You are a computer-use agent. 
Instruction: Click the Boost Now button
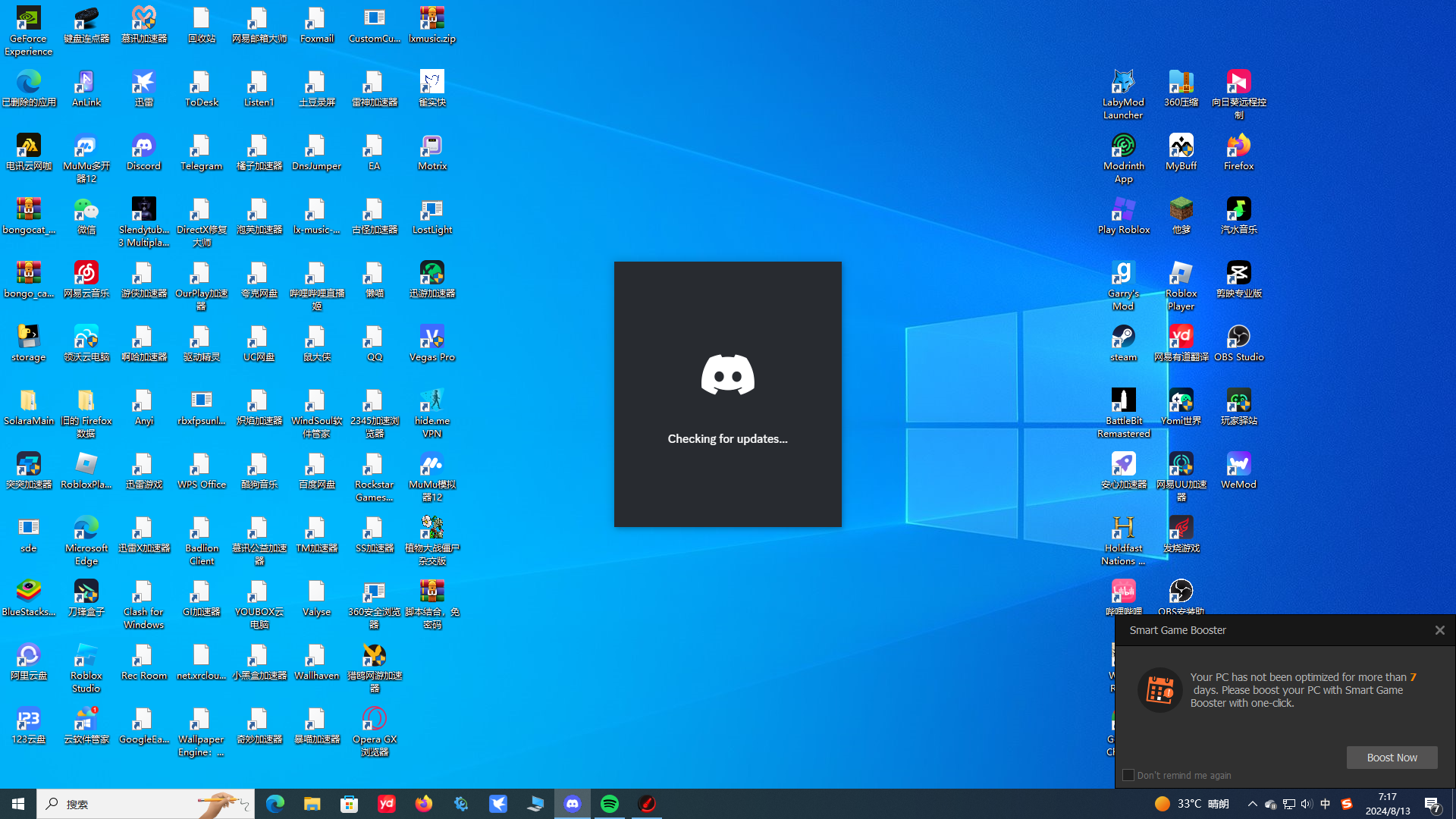1392,758
